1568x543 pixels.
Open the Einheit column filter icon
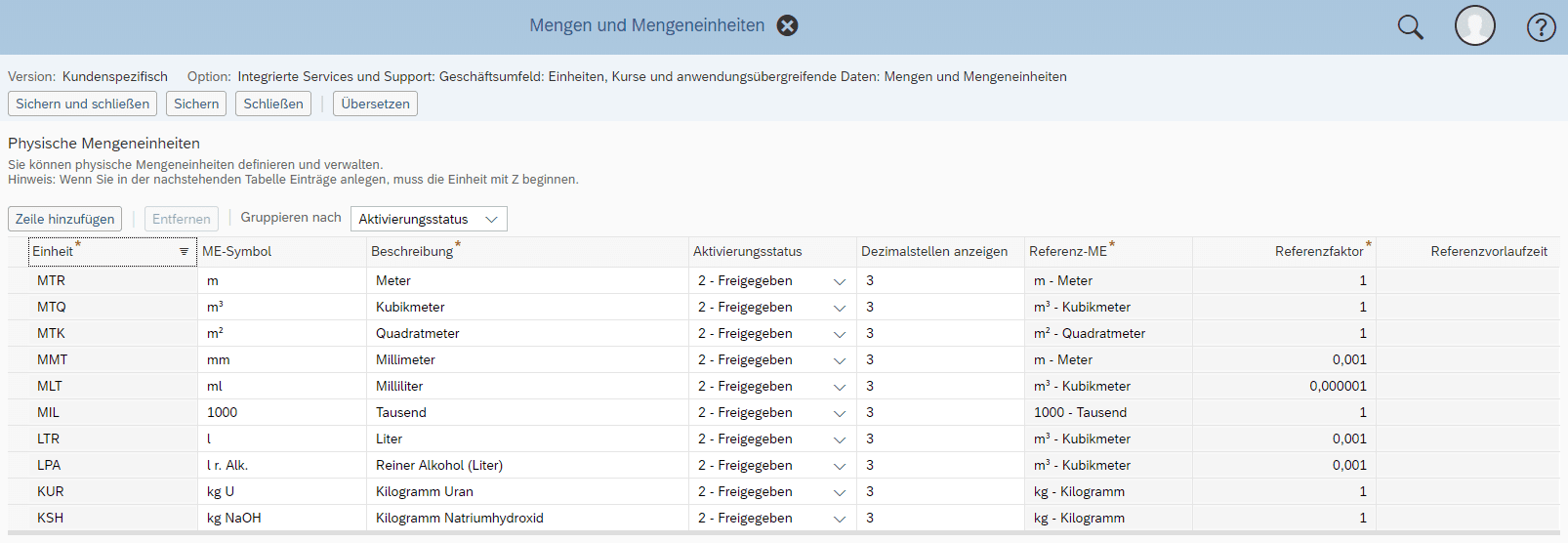(184, 252)
